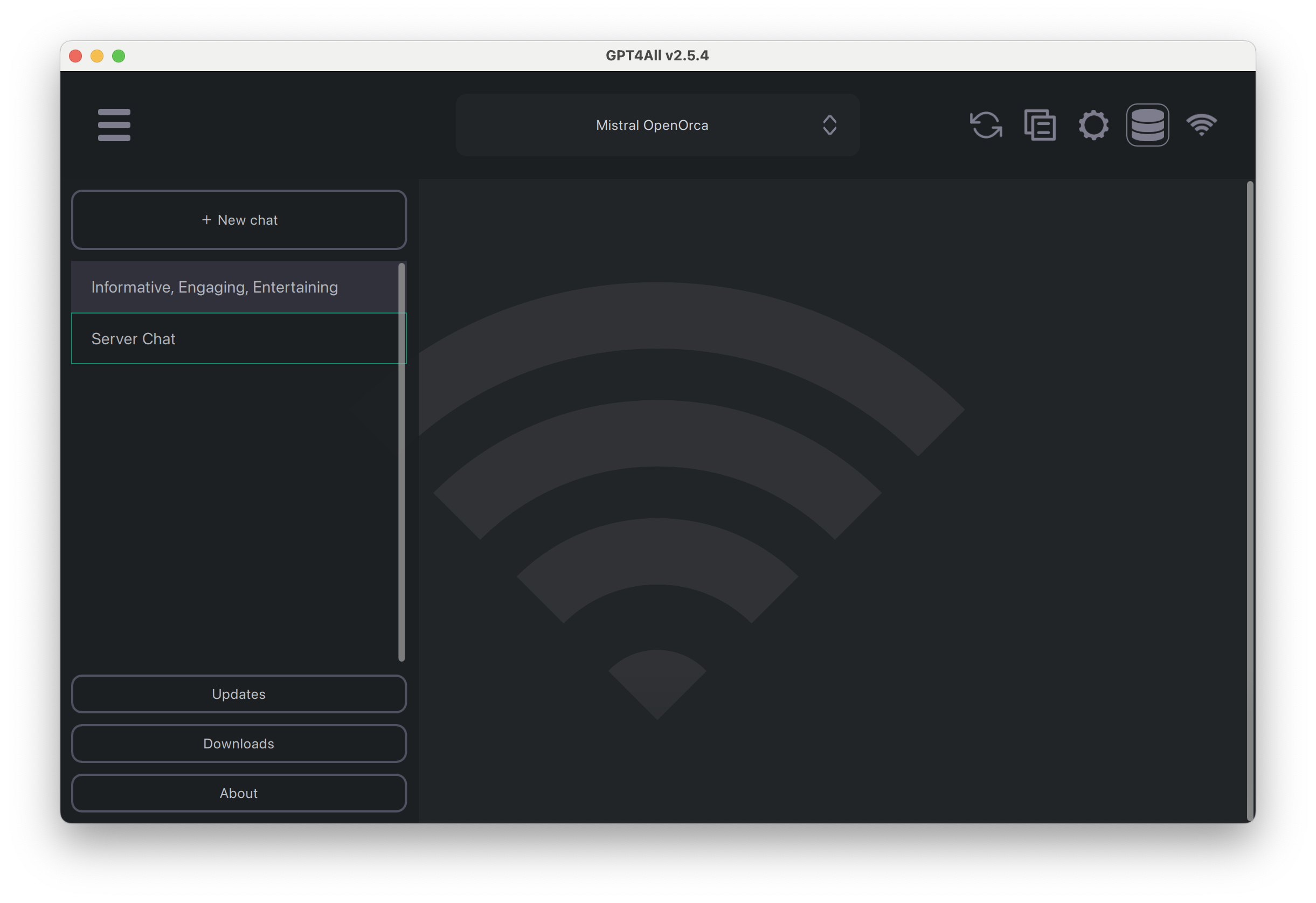The width and height of the screenshot is (1316, 903).
Task: Click the GPT4All v2.5.4 title bar
Action: [x=657, y=55]
